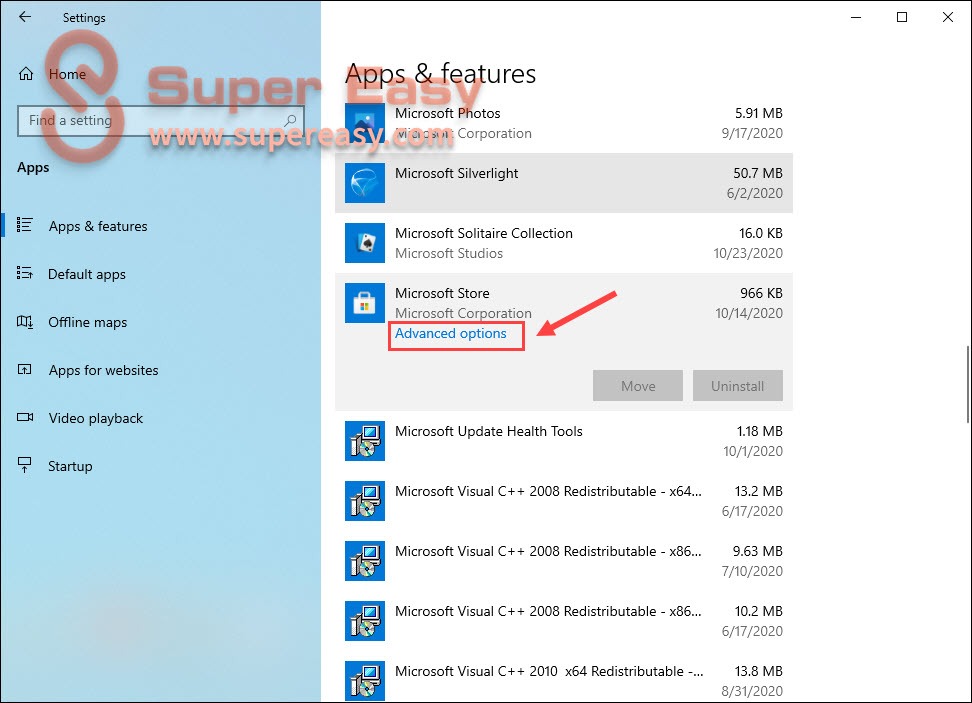
Task: Minimize the Settings window
Action: tap(856, 17)
